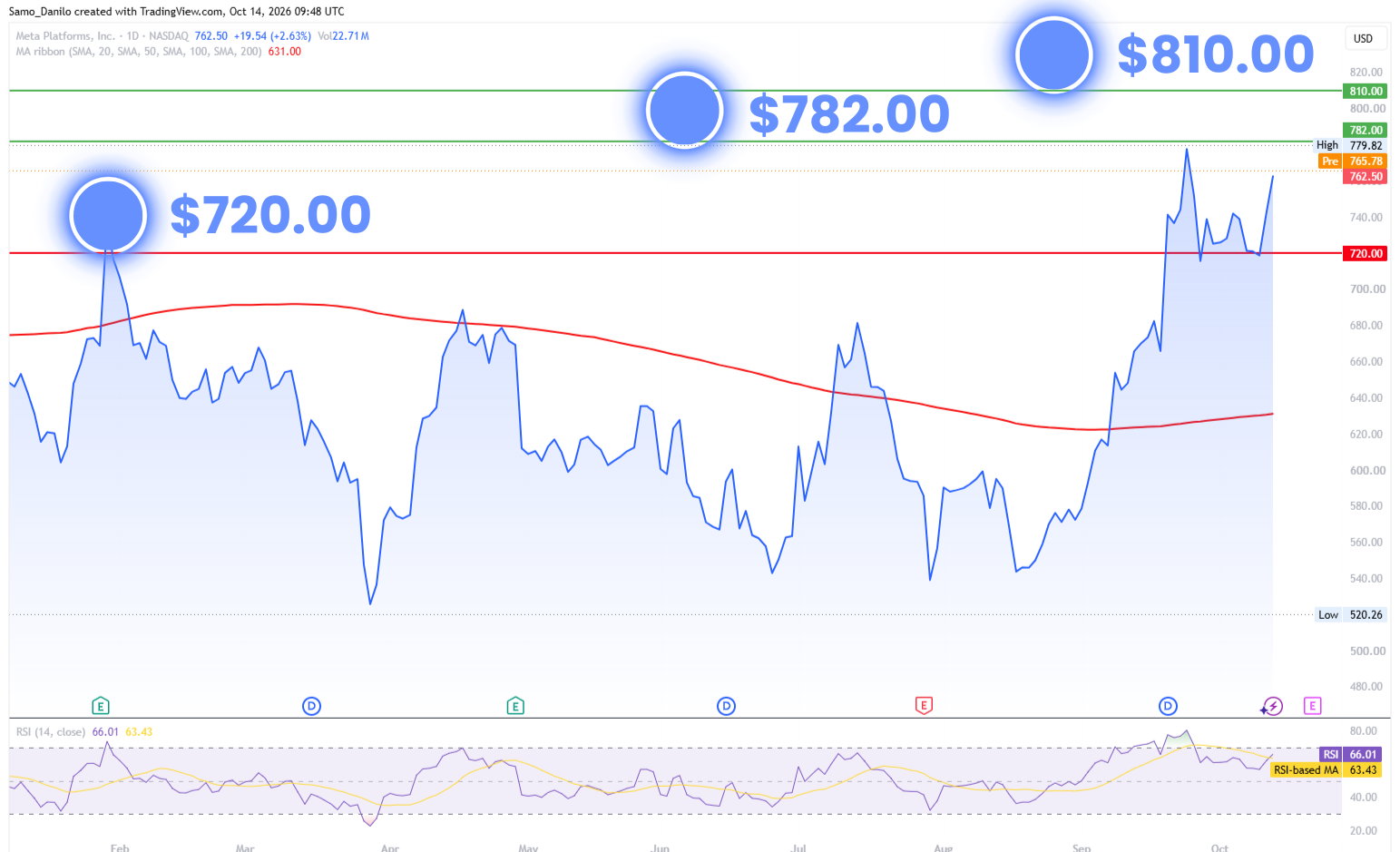Click the 820.00 price scale value
1400x852 pixels.
pyautogui.click(x=1366, y=72)
